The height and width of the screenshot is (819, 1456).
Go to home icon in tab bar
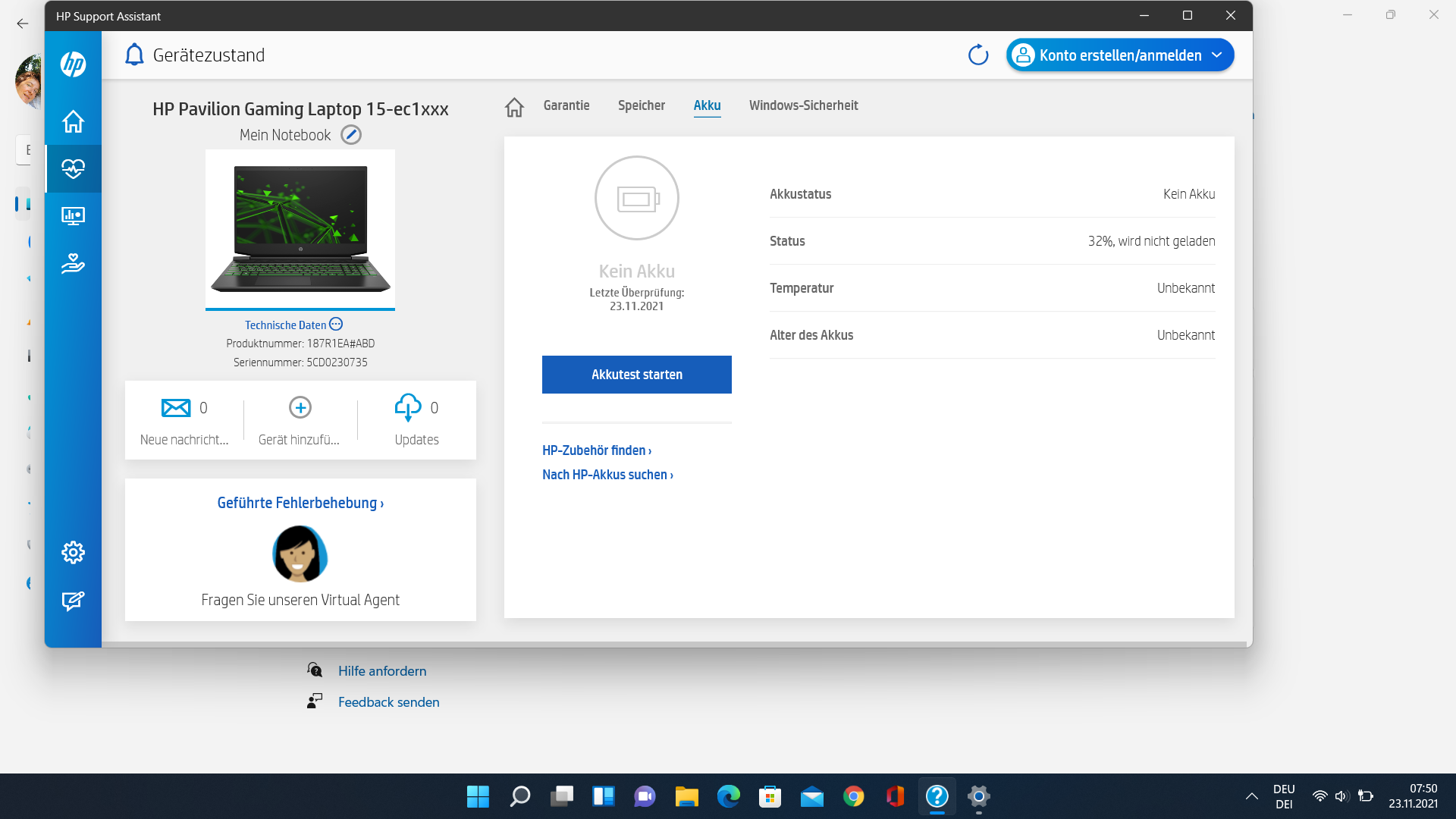pos(514,107)
